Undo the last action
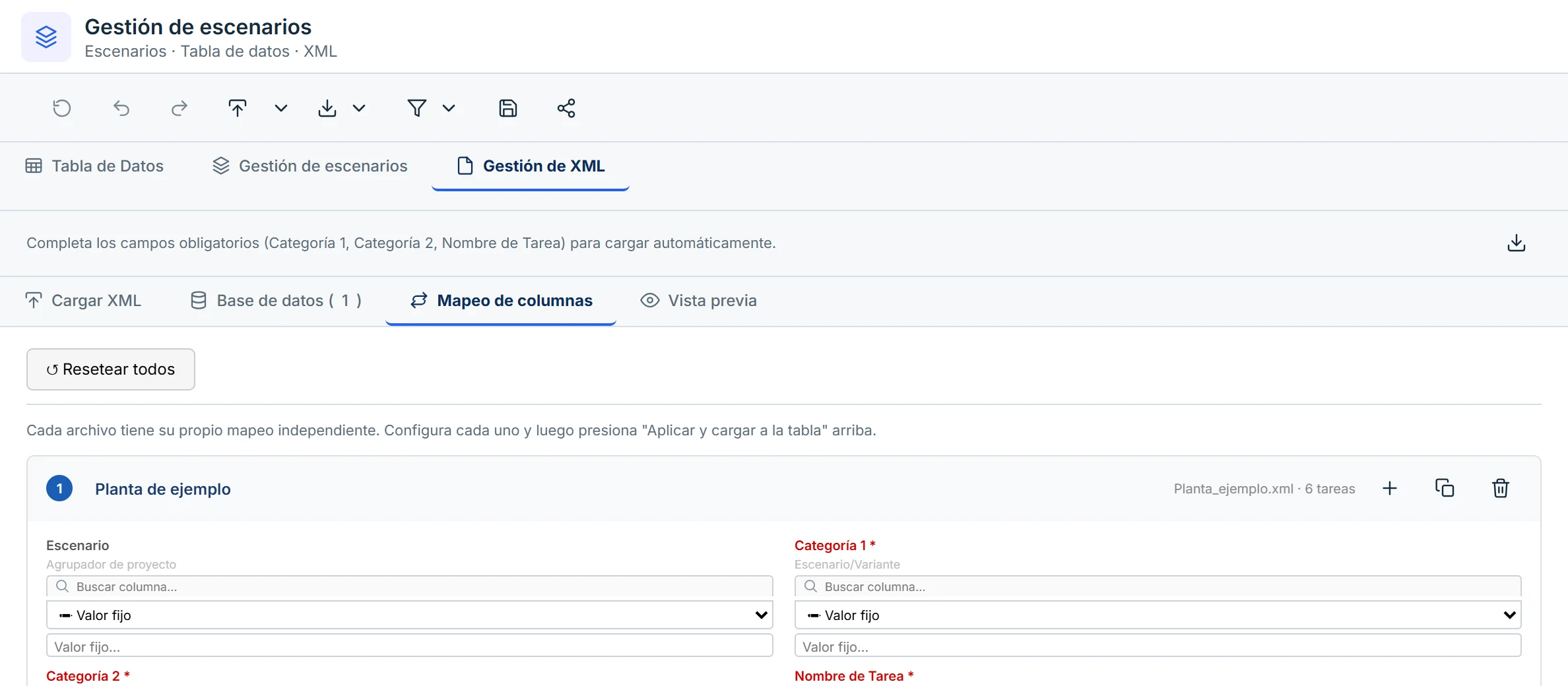 pyautogui.click(x=121, y=108)
